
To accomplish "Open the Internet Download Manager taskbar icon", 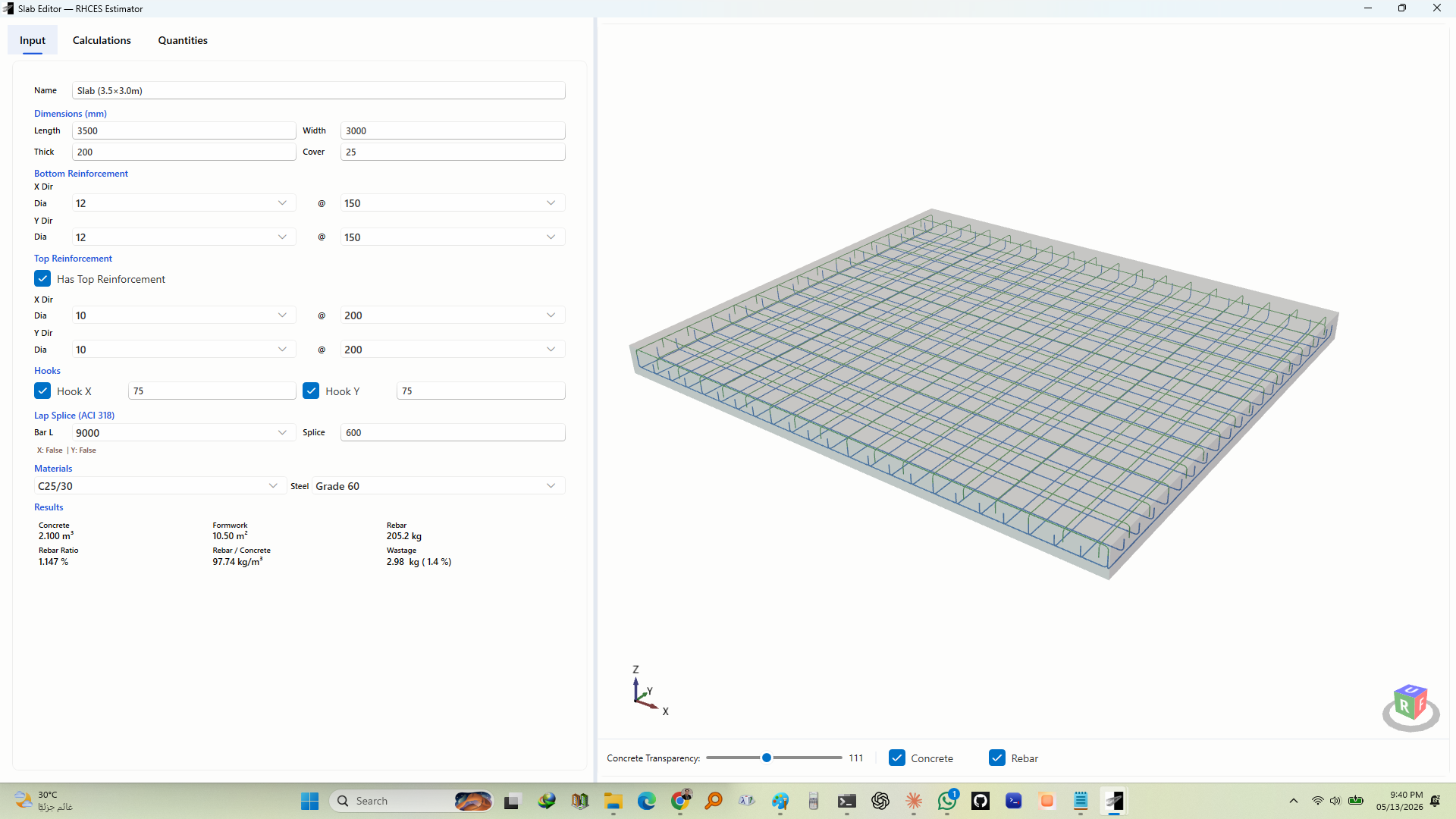I will click(x=546, y=801).
